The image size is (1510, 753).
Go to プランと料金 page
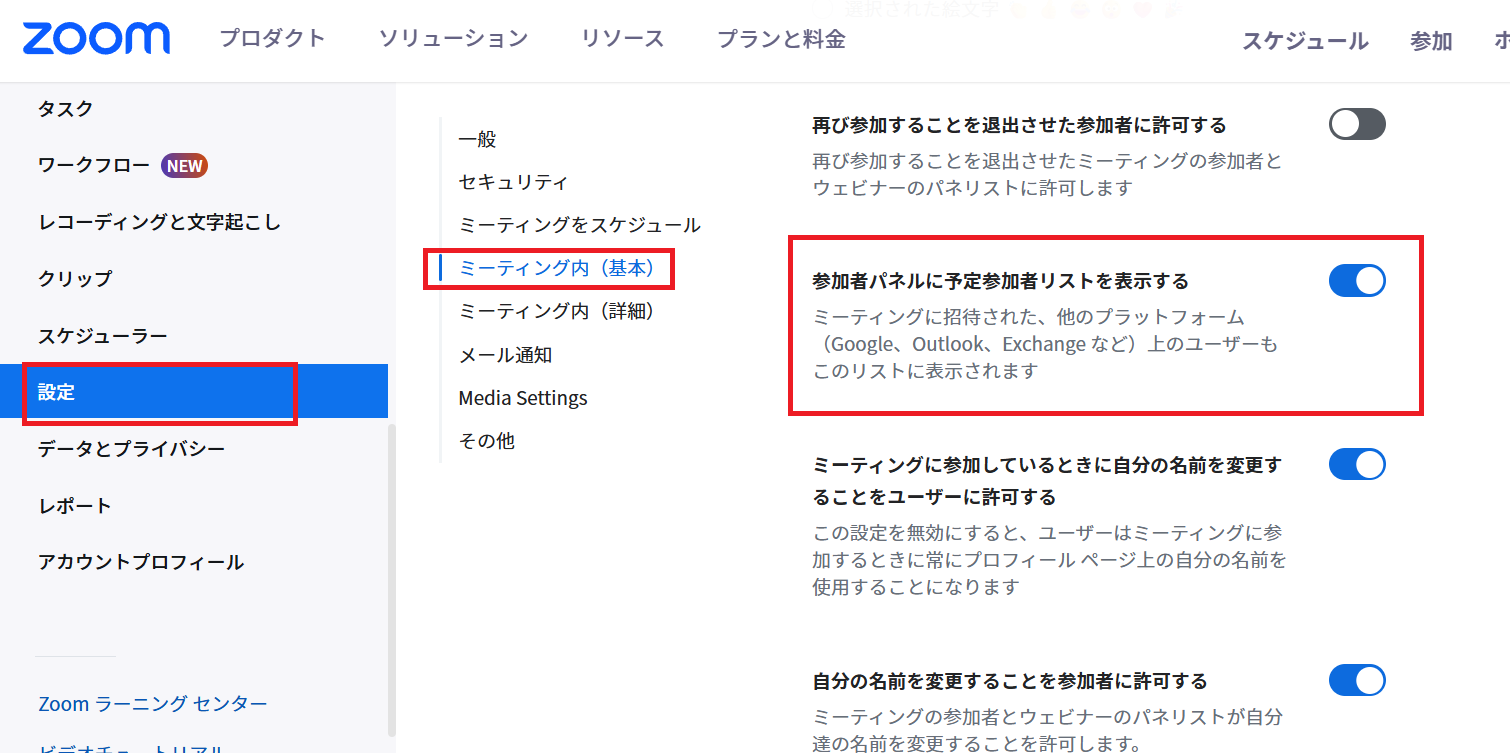point(781,39)
